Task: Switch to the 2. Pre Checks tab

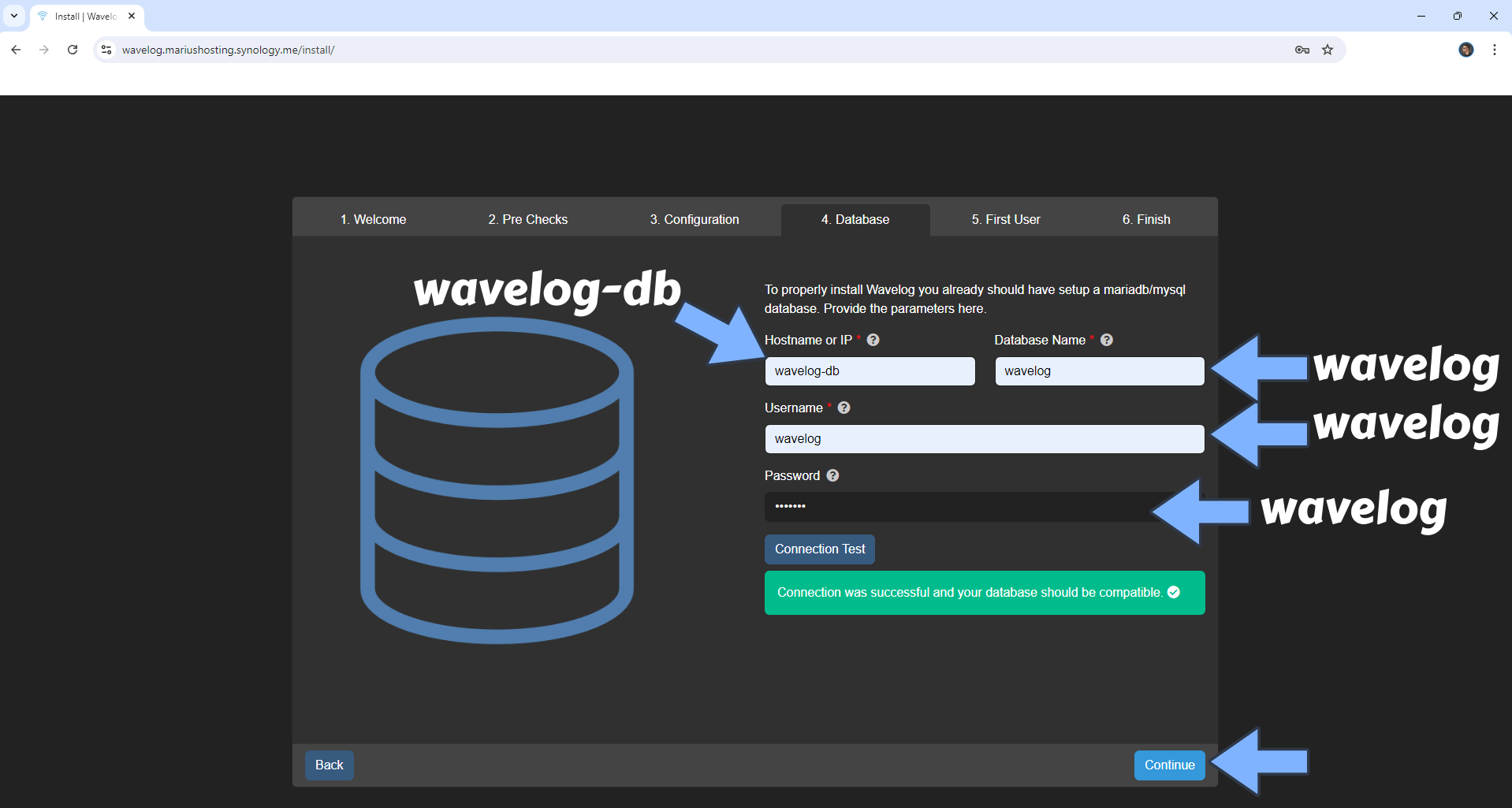Action: click(527, 219)
